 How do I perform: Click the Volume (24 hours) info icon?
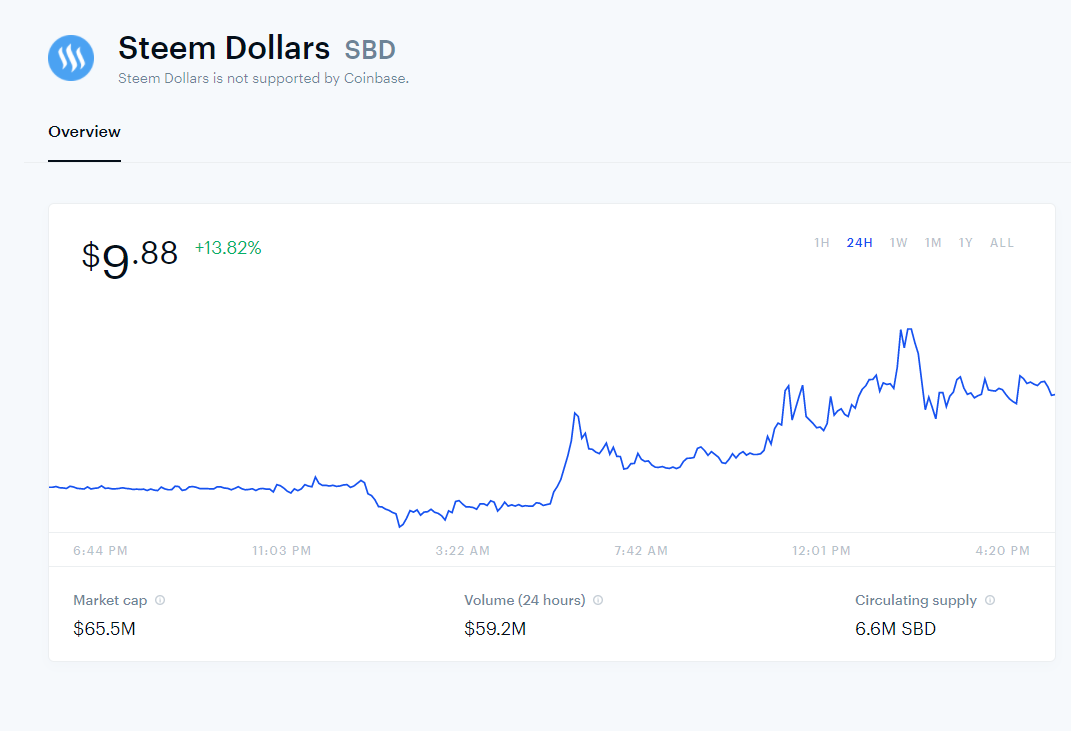click(x=598, y=601)
